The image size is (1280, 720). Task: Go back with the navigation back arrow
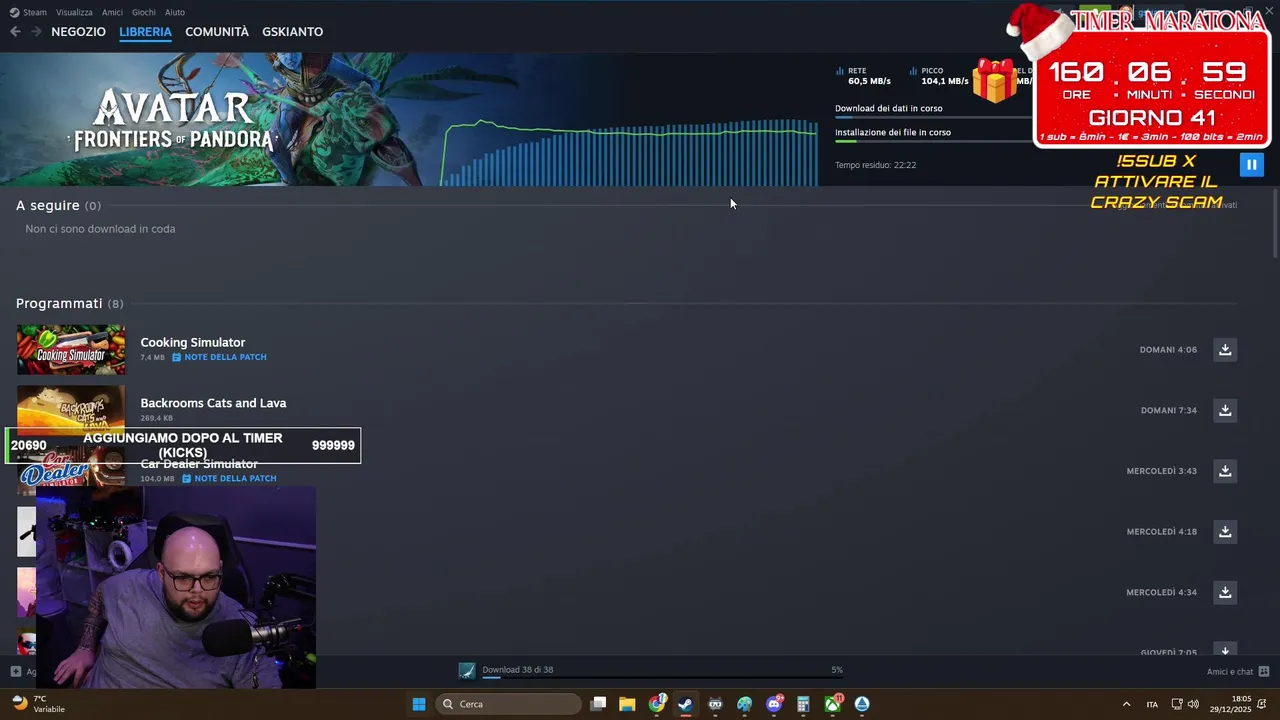click(15, 32)
